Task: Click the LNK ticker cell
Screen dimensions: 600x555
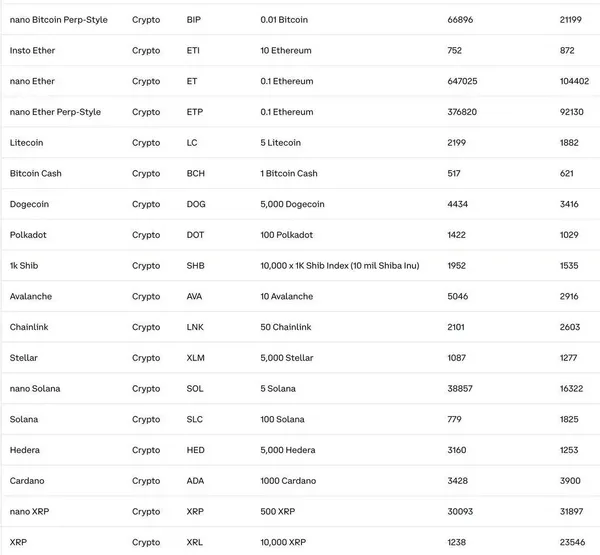Action: click(195, 327)
